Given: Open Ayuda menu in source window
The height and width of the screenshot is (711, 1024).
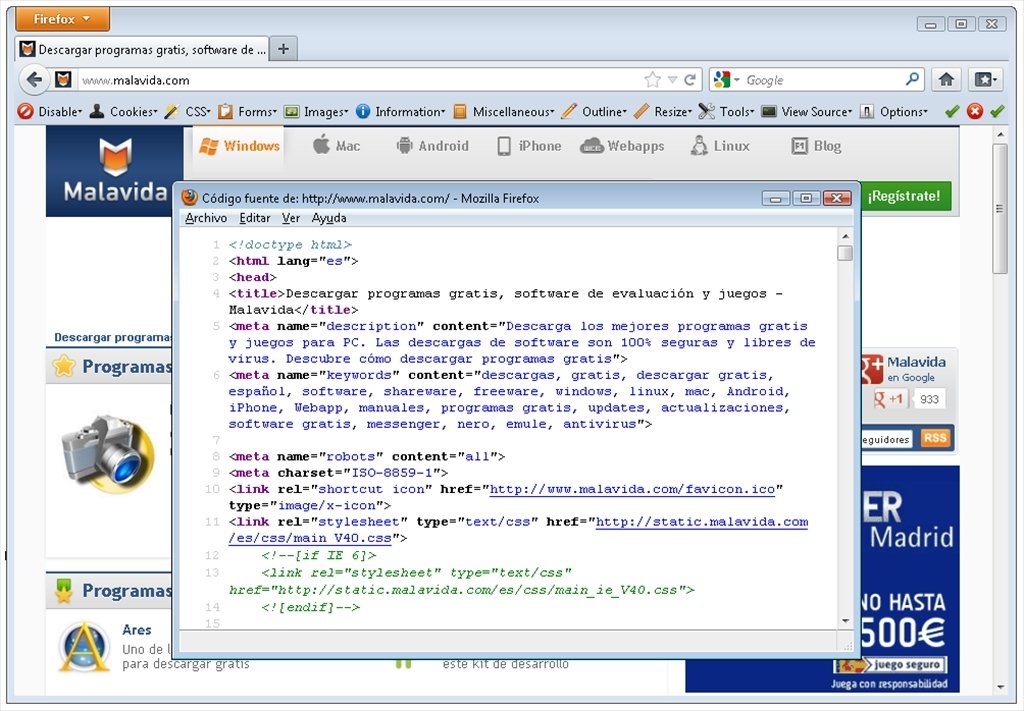Looking at the screenshot, I should [x=328, y=218].
